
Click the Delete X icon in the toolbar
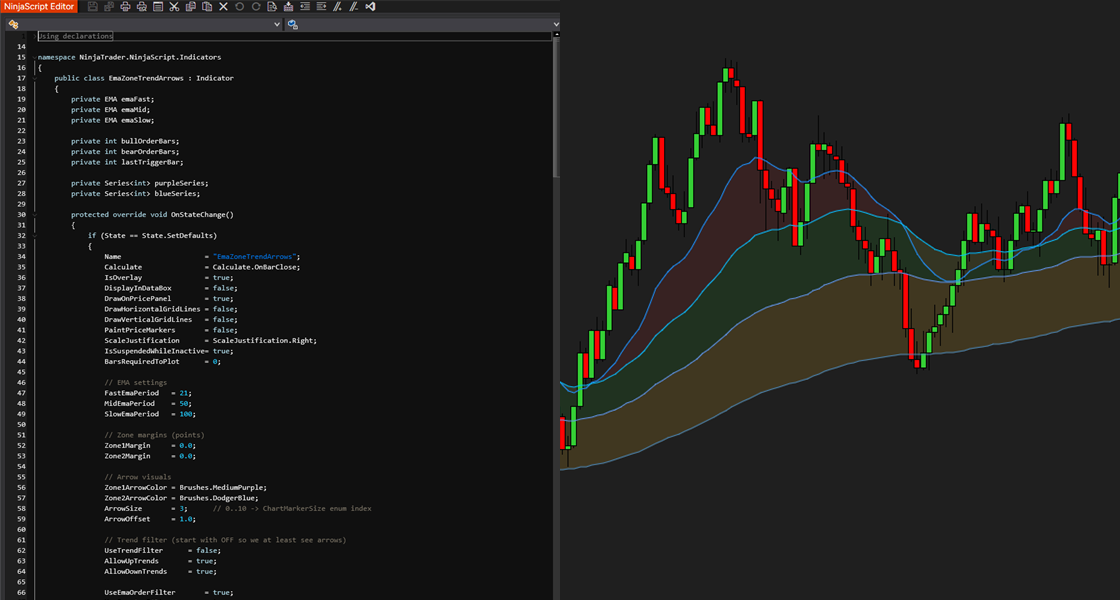[223, 6]
